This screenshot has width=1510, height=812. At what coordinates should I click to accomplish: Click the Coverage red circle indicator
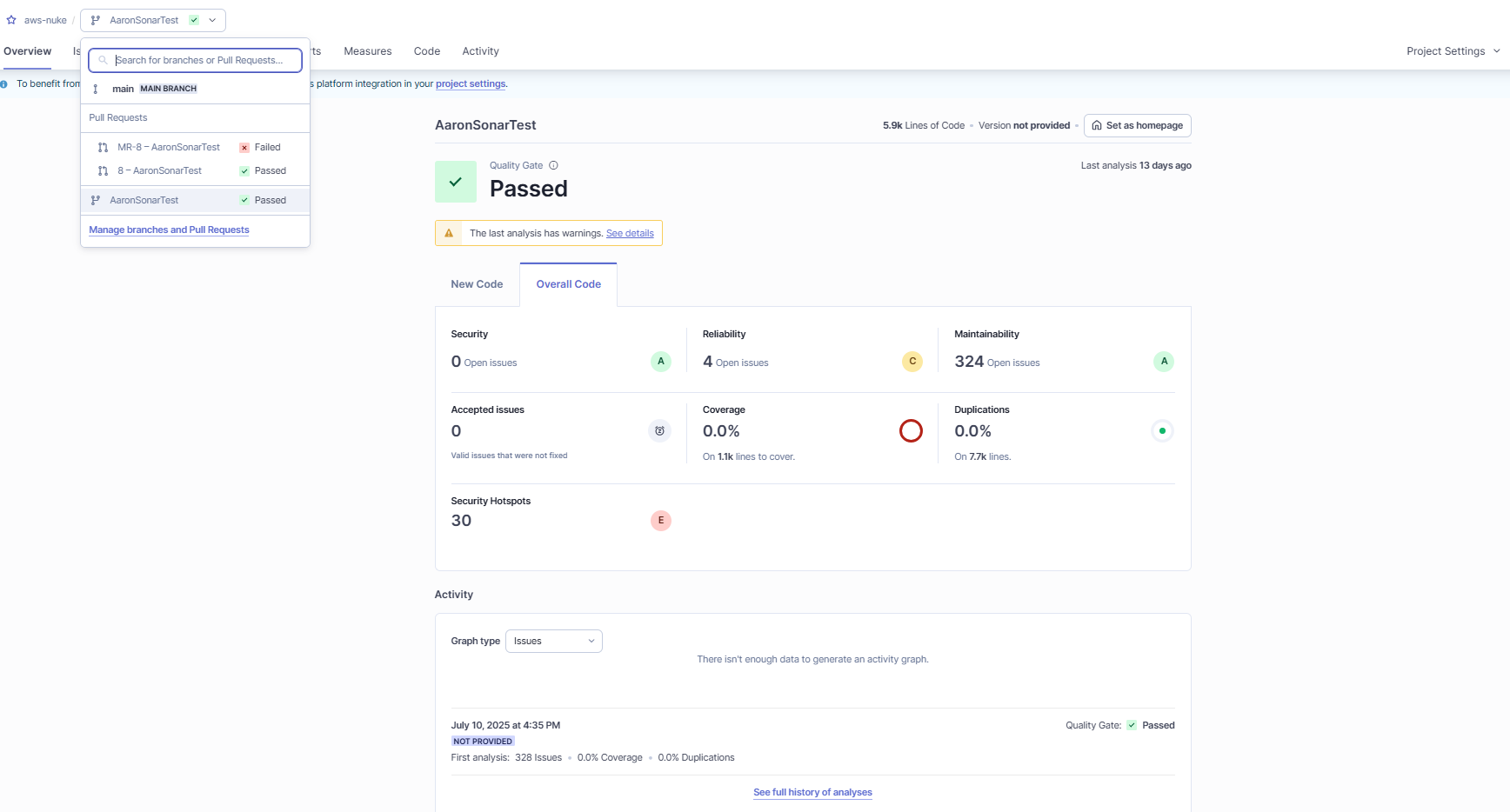[x=911, y=431]
